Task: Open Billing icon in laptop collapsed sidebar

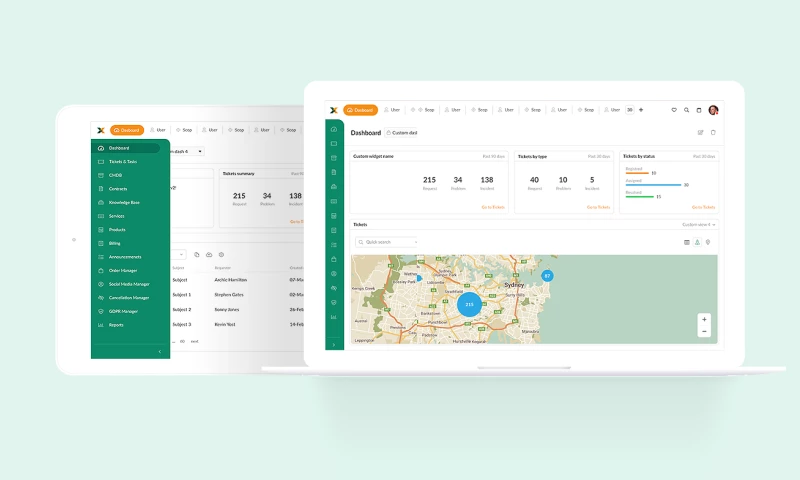Action: click(x=334, y=230)
